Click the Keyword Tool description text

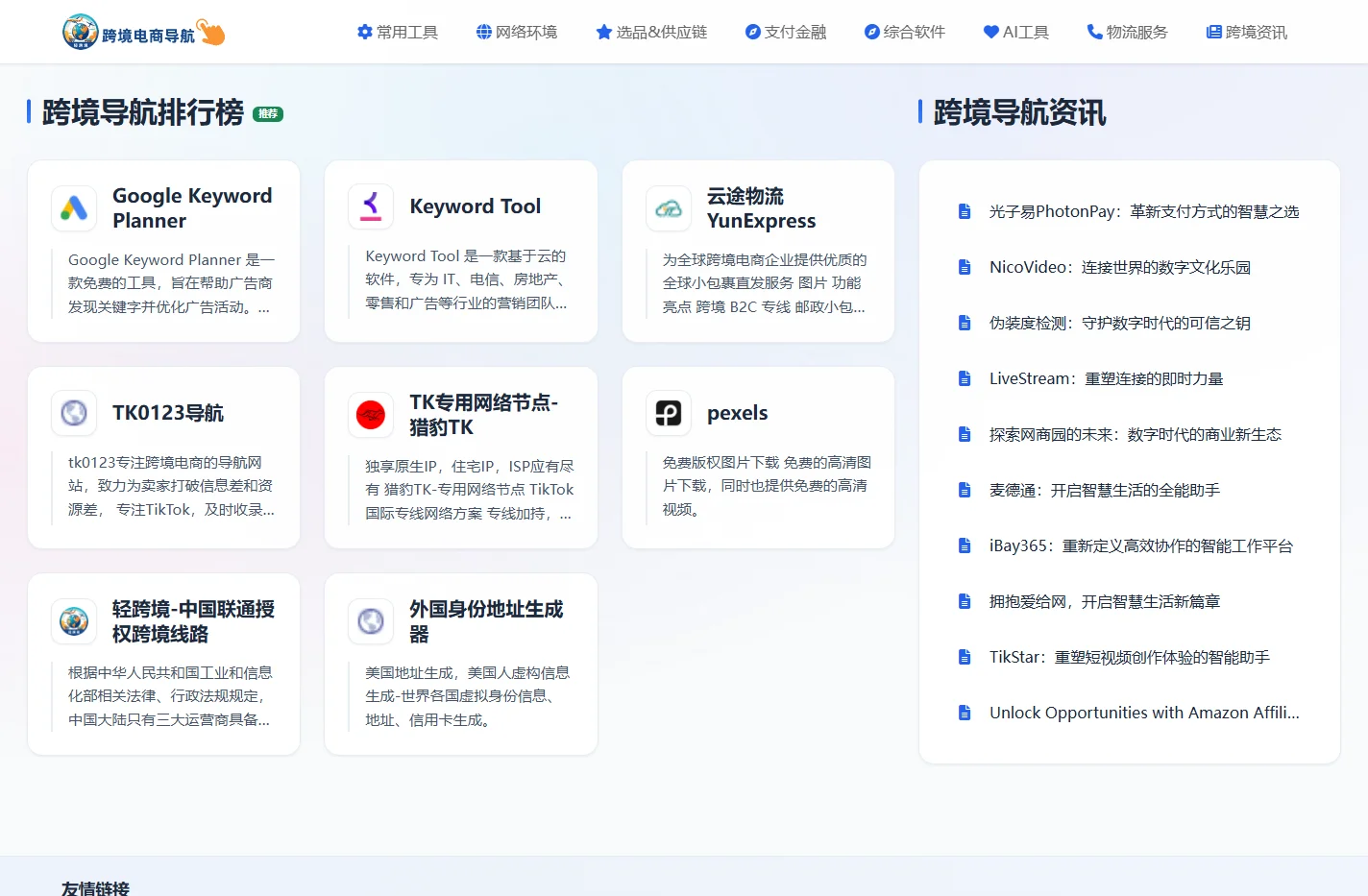point(466,279)
